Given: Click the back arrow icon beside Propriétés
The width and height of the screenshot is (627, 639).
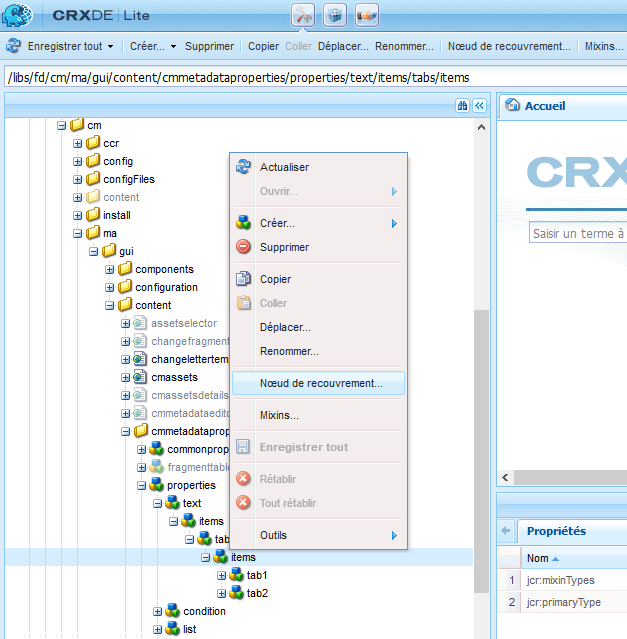Looking at the screenshot, I should [506, 531].
